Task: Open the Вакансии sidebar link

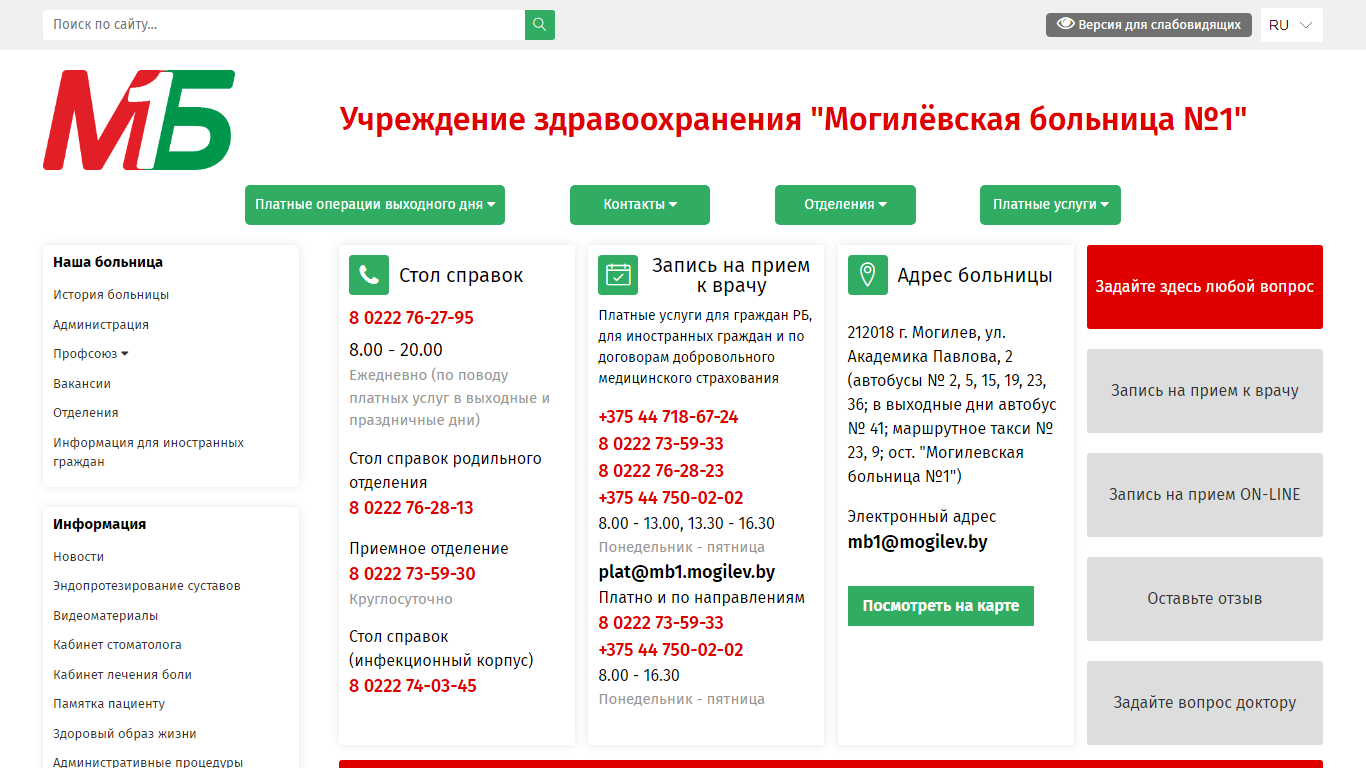Action: (x=82, y=384)
